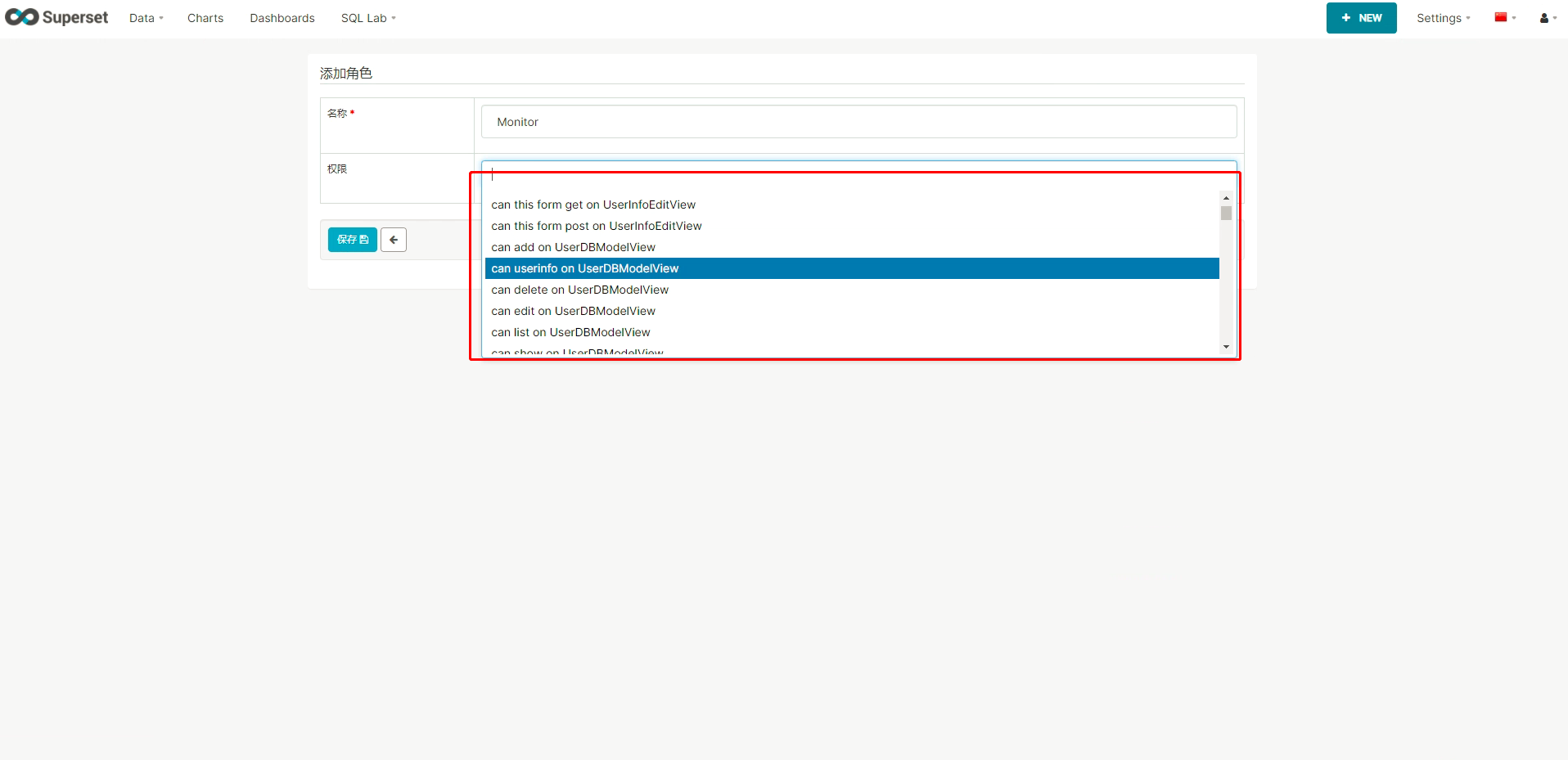Focus the permissions search input

tap(858, 173)
